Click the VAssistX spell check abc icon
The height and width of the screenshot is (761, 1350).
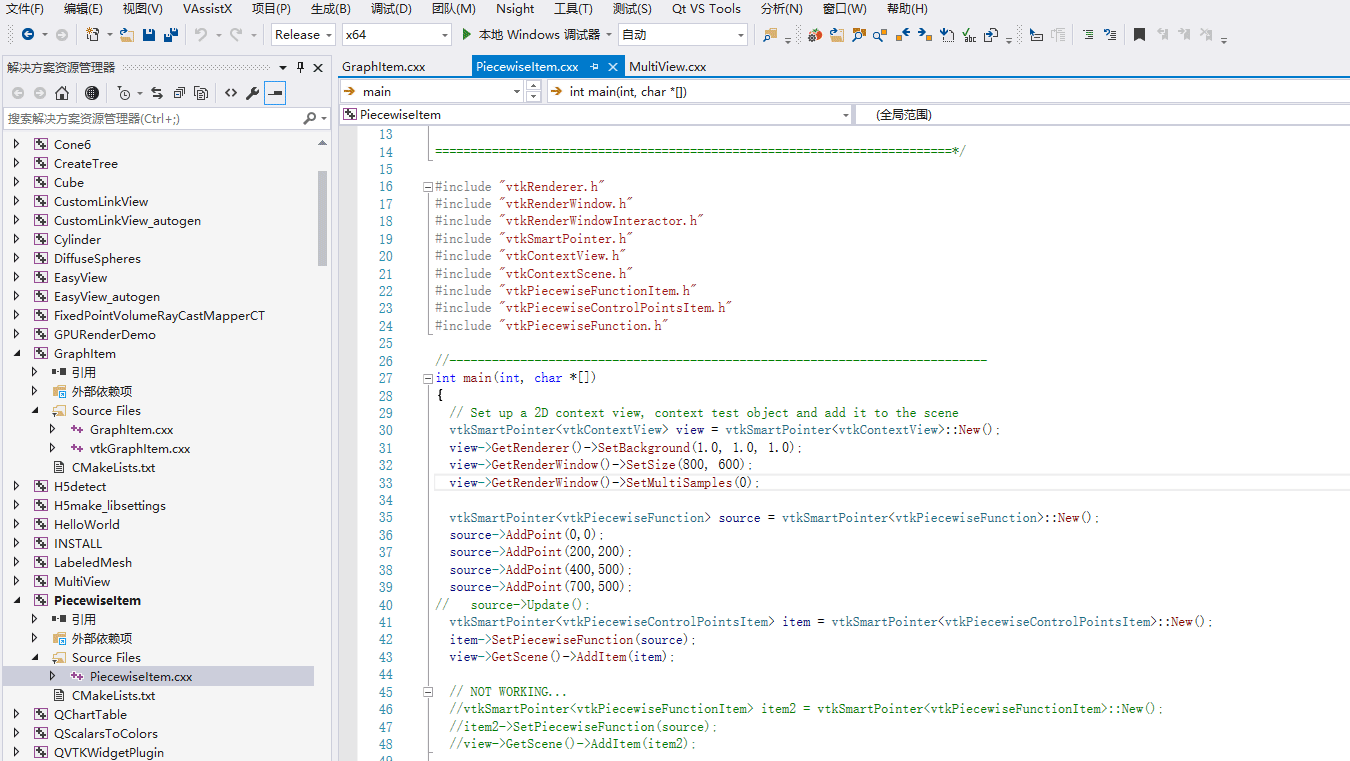tap(969, 34)
